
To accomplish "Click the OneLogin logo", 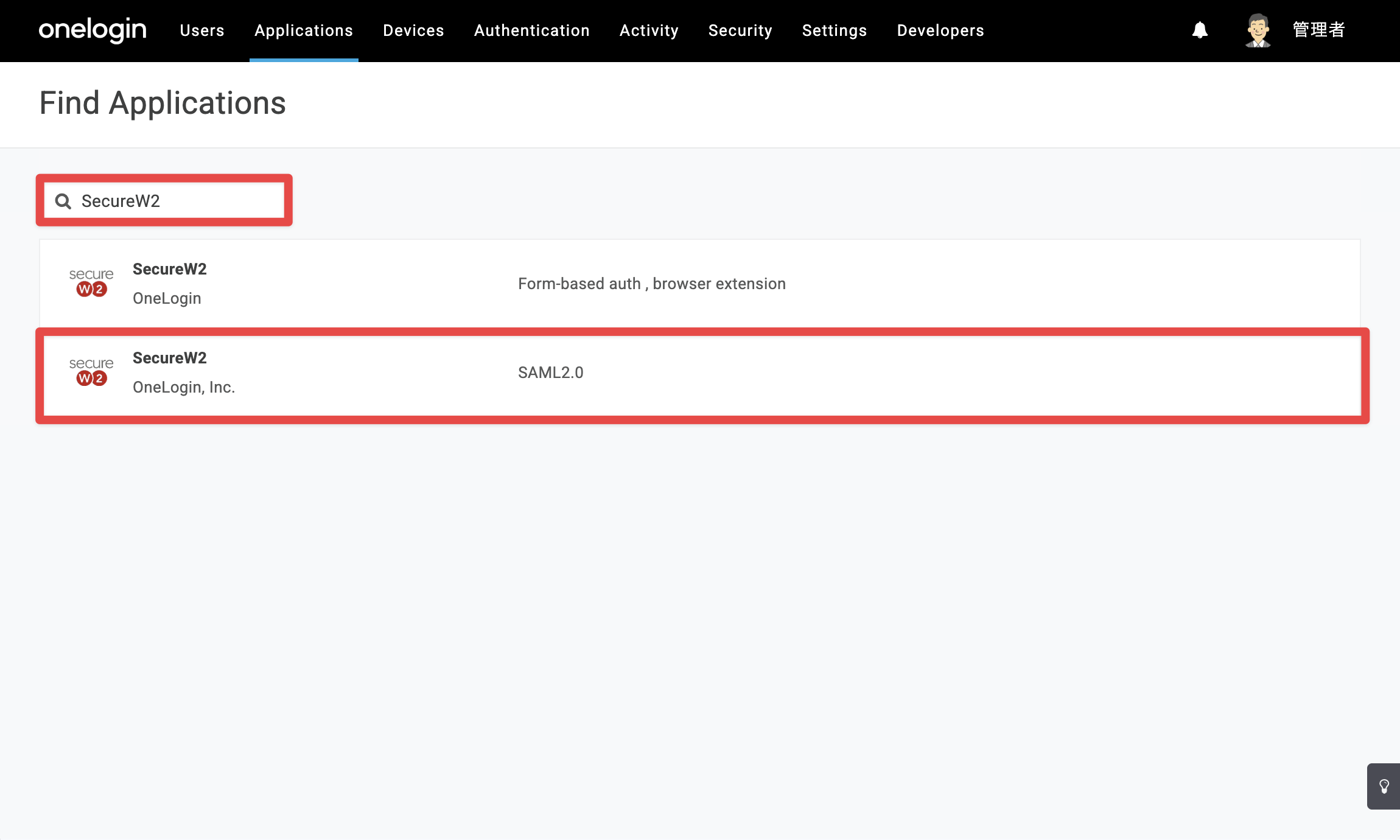I will (93, 30).
